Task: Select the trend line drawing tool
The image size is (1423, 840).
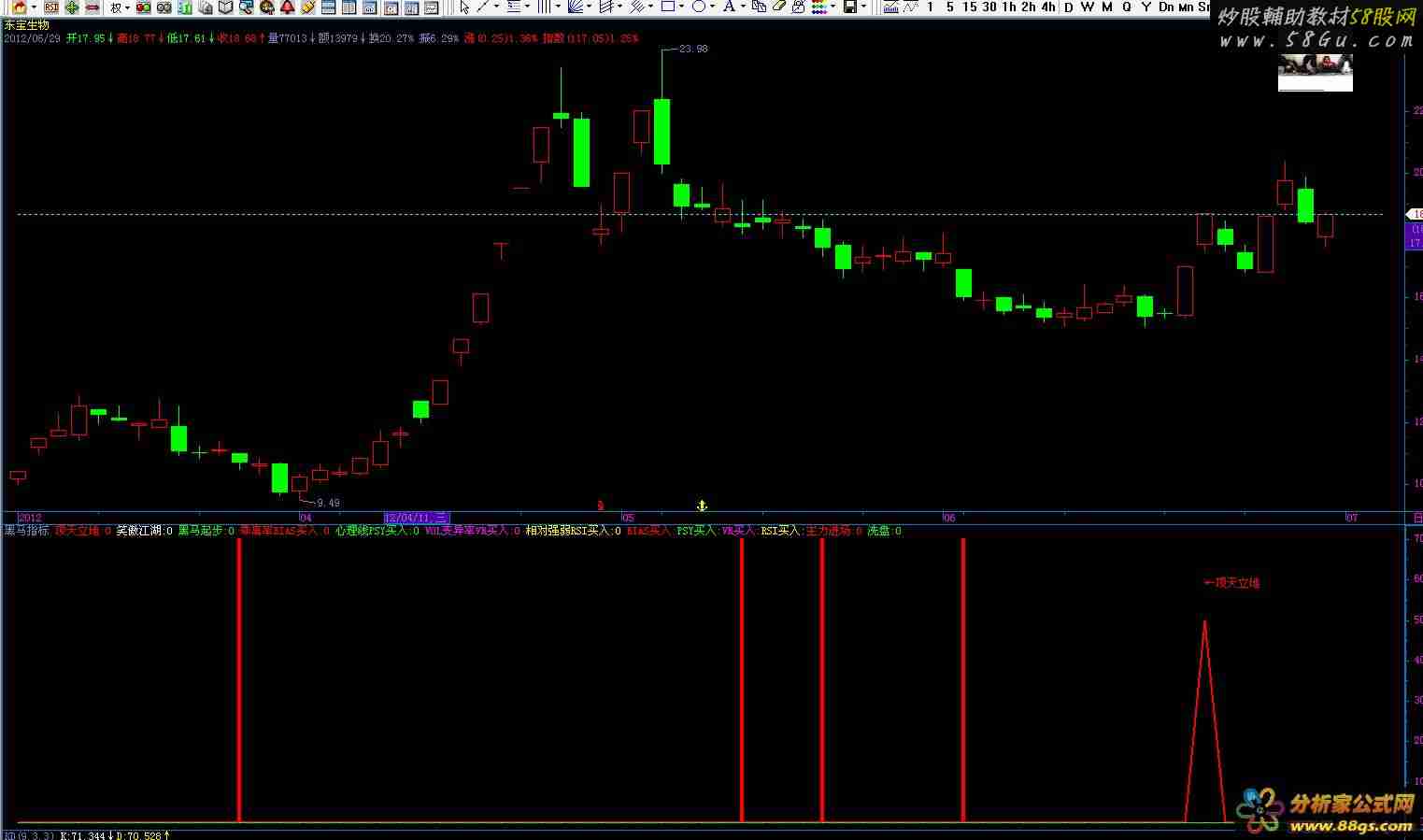Action: 483,7
